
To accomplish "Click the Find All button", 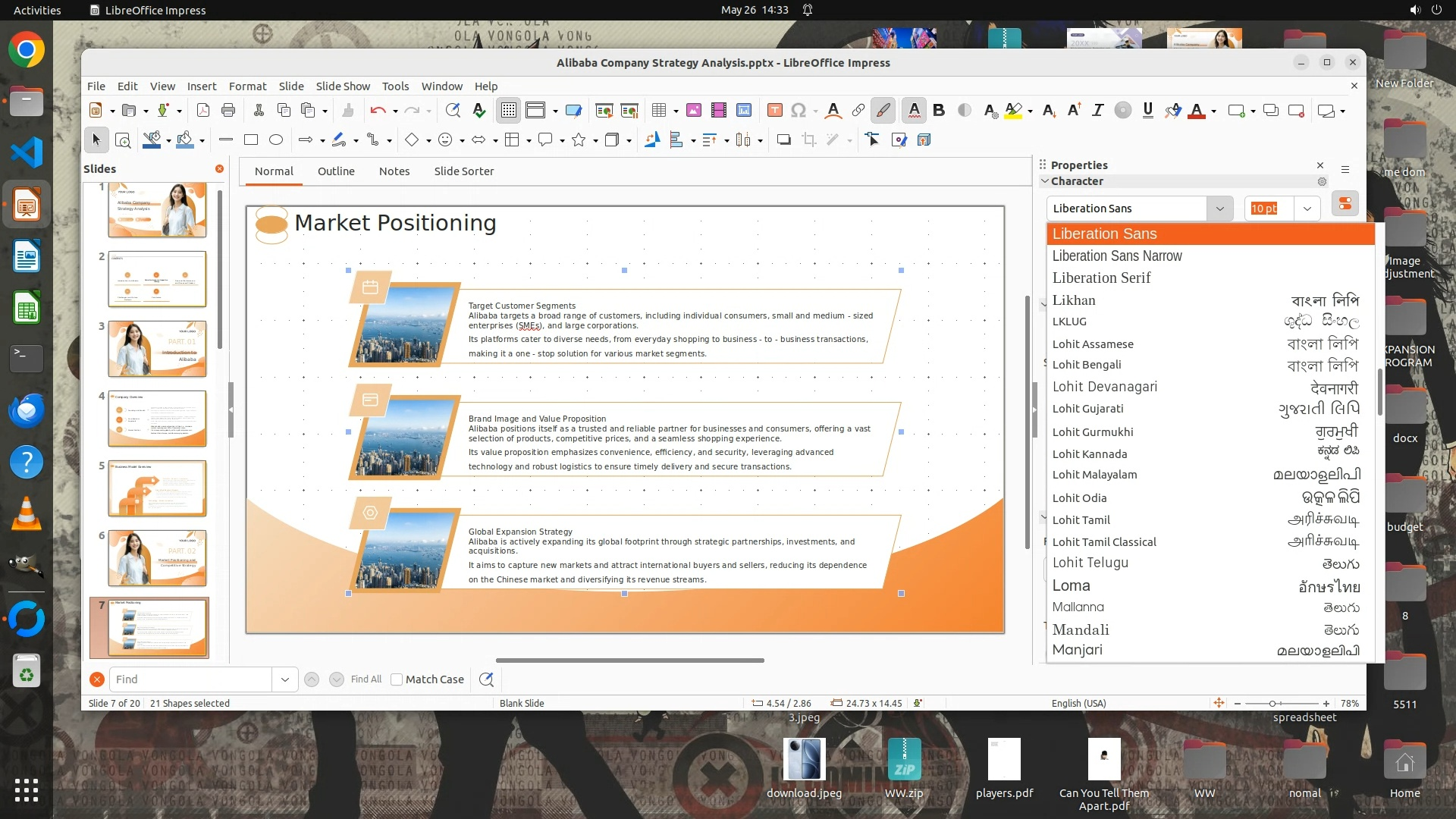I will pyautogui.click(x=366, y=679).
